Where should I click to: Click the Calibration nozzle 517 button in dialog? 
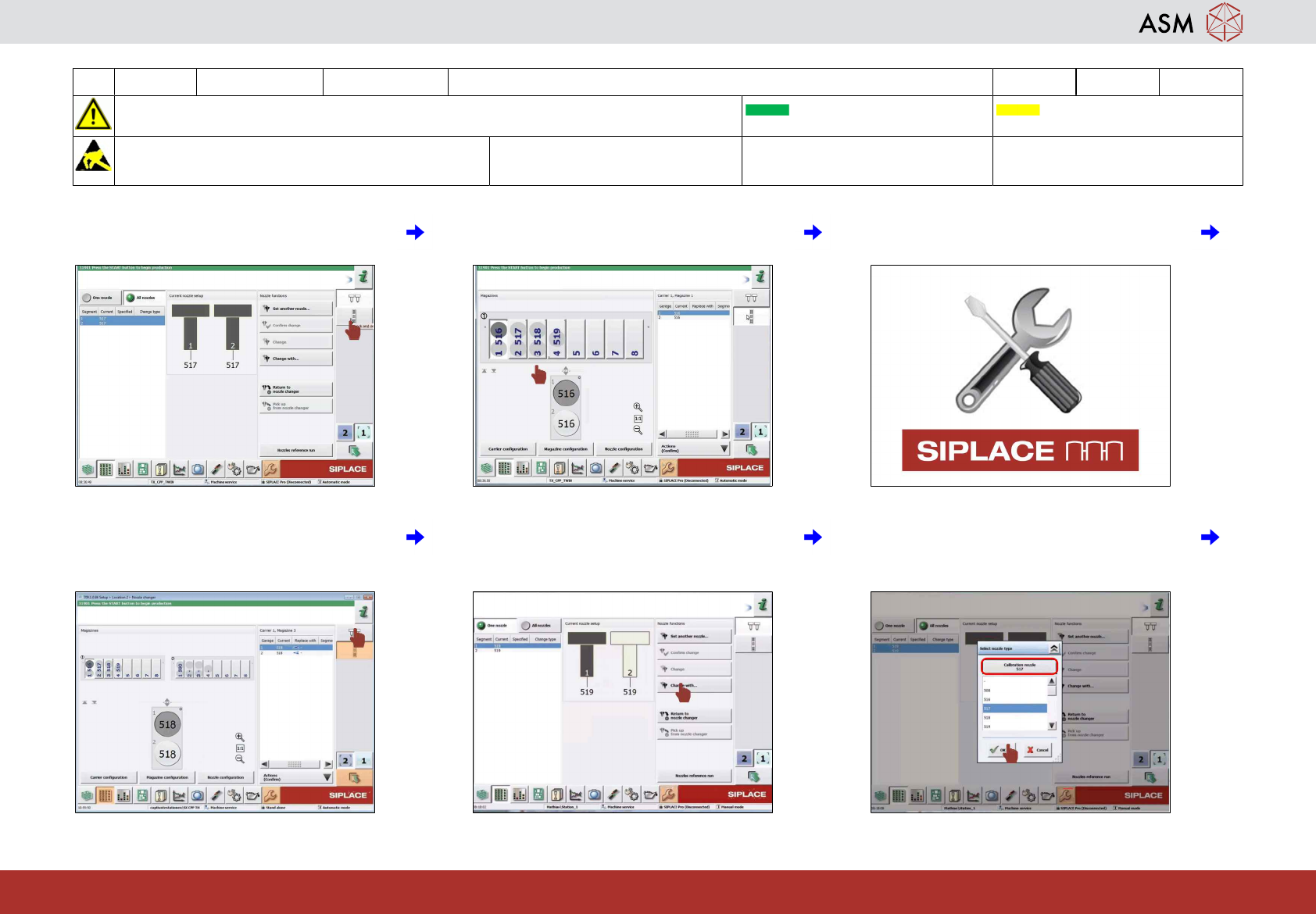pyautogui.click(x=1019, y=666)
